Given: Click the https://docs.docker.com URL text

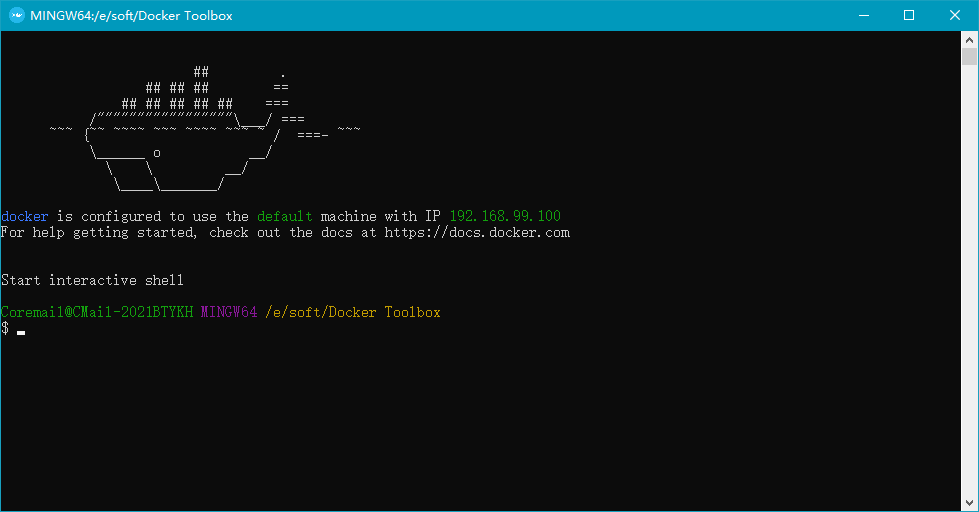Looking at the screenshot, I should (477, 232).
